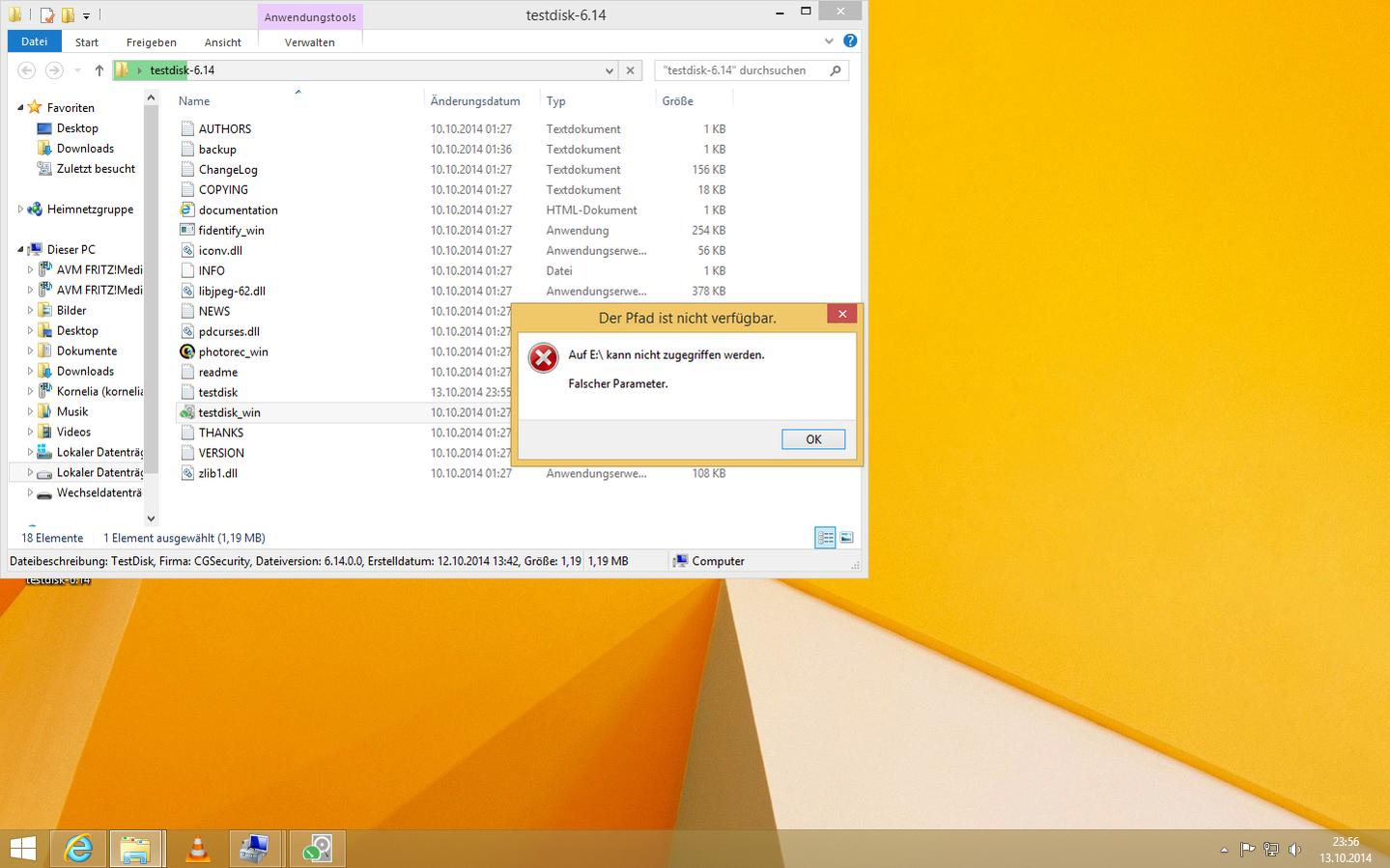Open the Windows Start button

click(23, 849)
